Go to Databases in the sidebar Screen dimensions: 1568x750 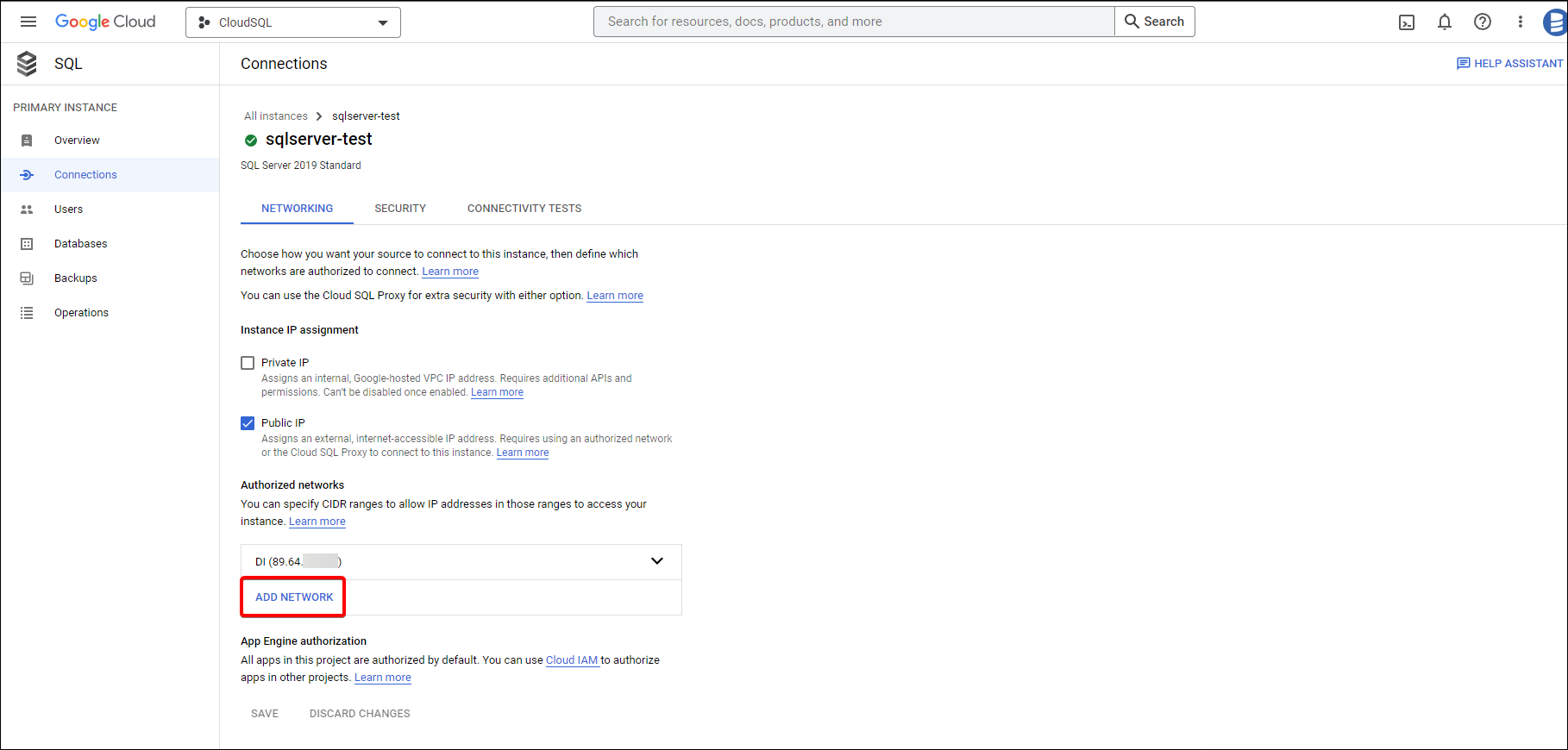coord(80,244)
